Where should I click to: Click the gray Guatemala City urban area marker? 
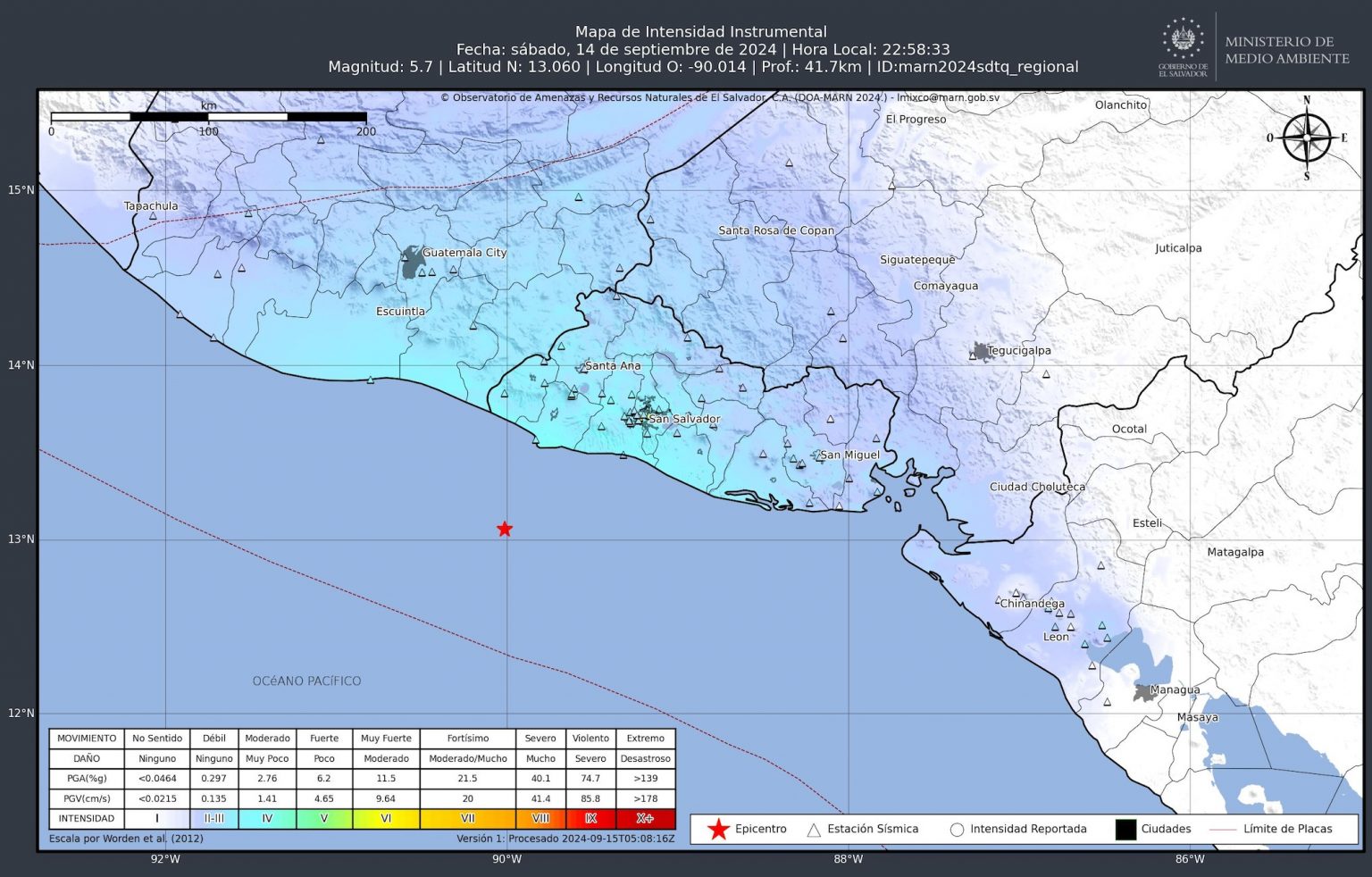(x=412, y=262)
